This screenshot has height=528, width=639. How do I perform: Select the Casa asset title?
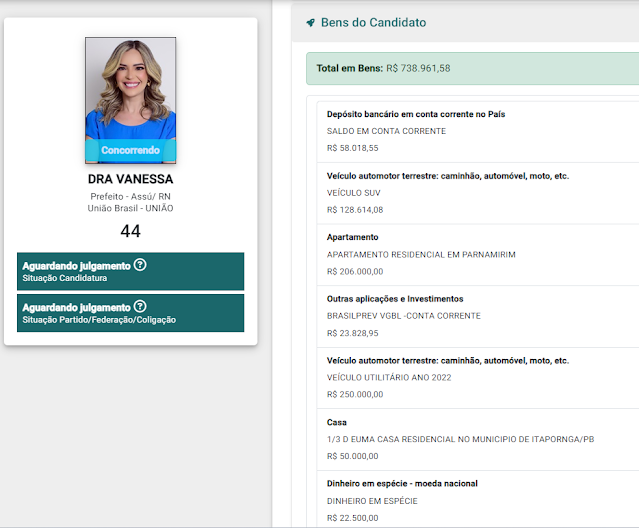(337, 422)
